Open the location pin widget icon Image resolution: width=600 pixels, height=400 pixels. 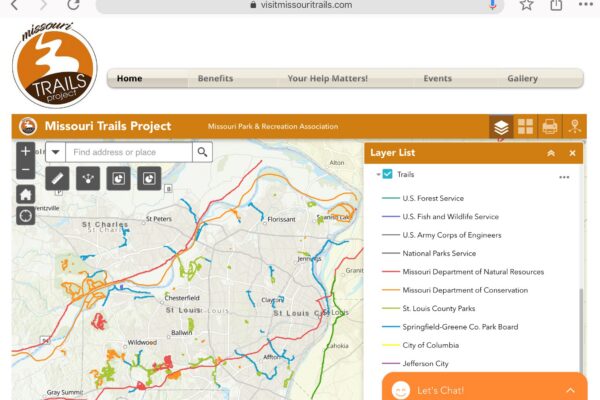point(574,127)
